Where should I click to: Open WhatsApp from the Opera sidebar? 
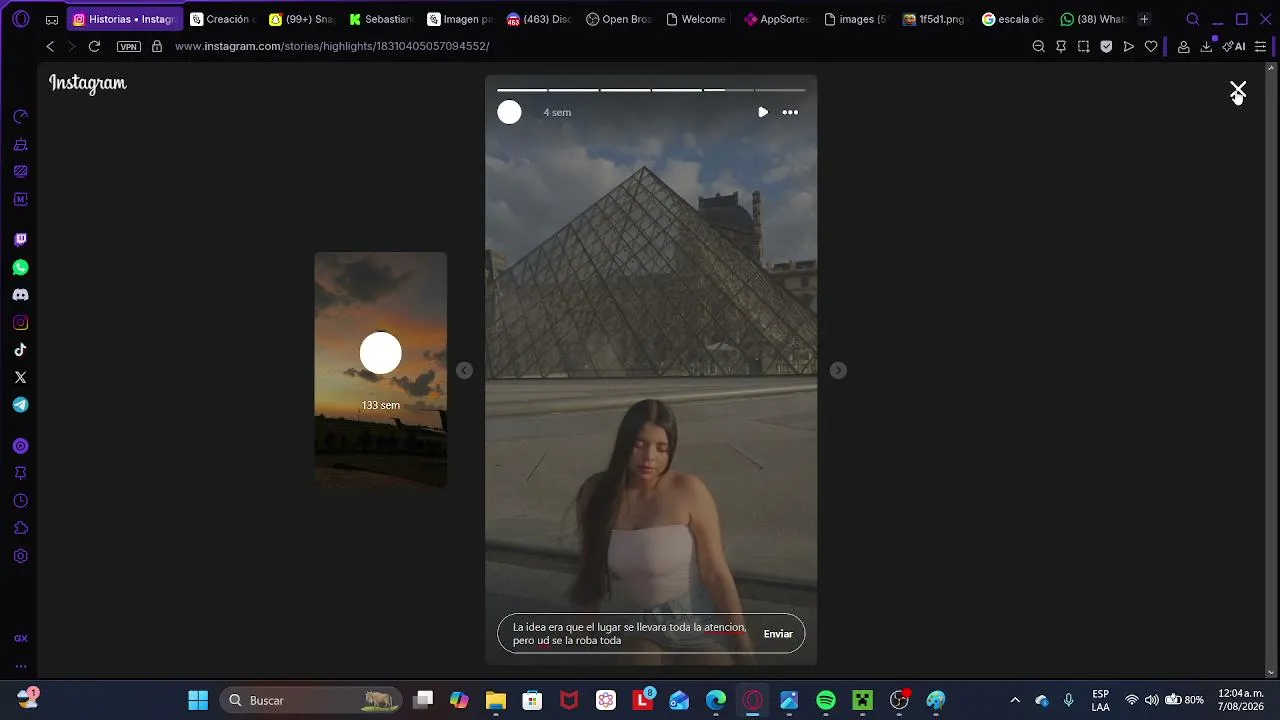[20, 268]
